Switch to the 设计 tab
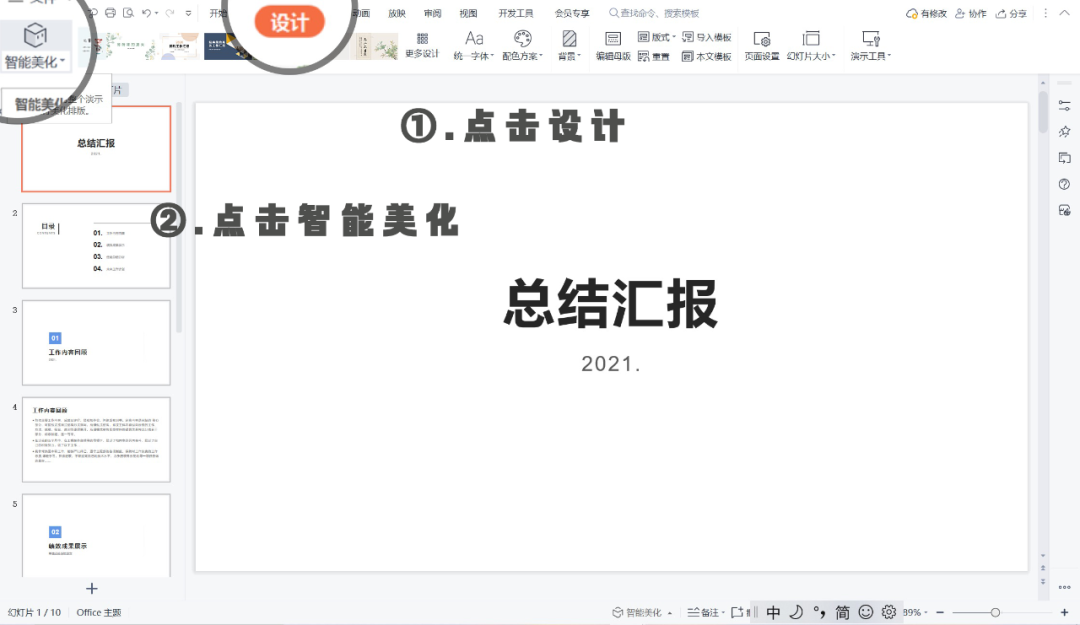Viewport: 1080px width, 625px height. pyautogui.click(x=289, y=21)
